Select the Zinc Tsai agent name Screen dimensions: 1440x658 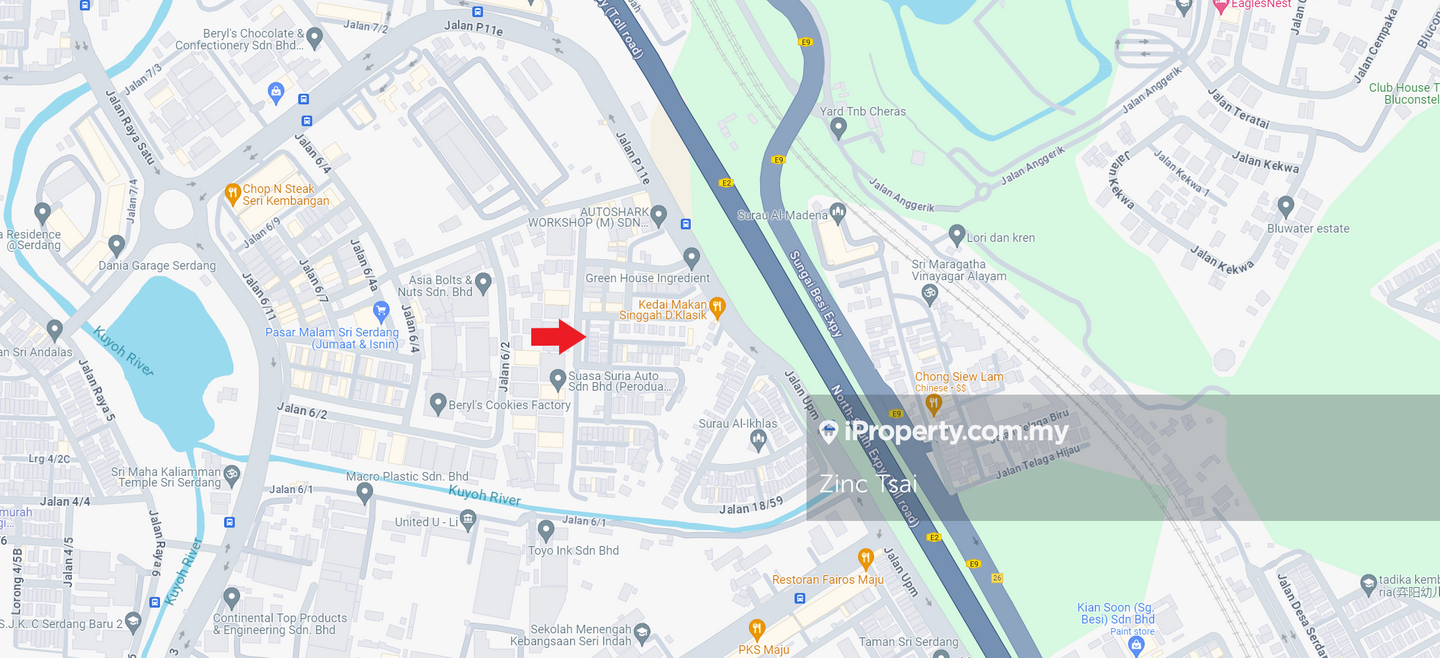(x=868, y=484)
